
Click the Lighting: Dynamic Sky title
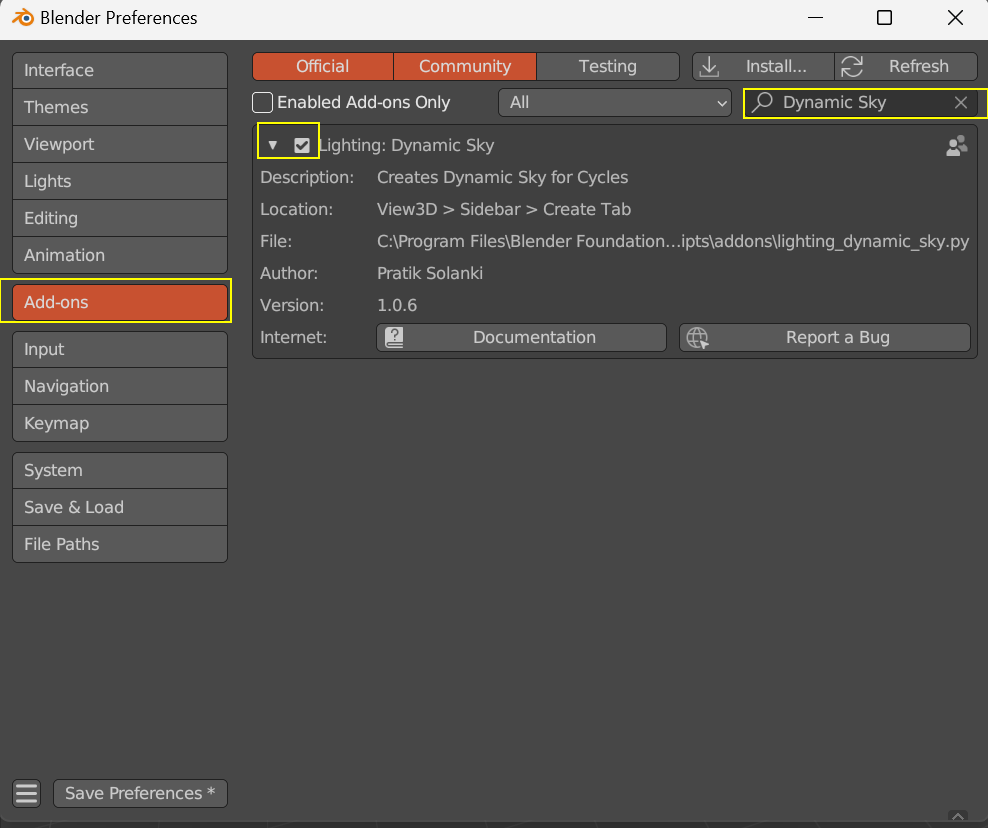pos(406,146)
